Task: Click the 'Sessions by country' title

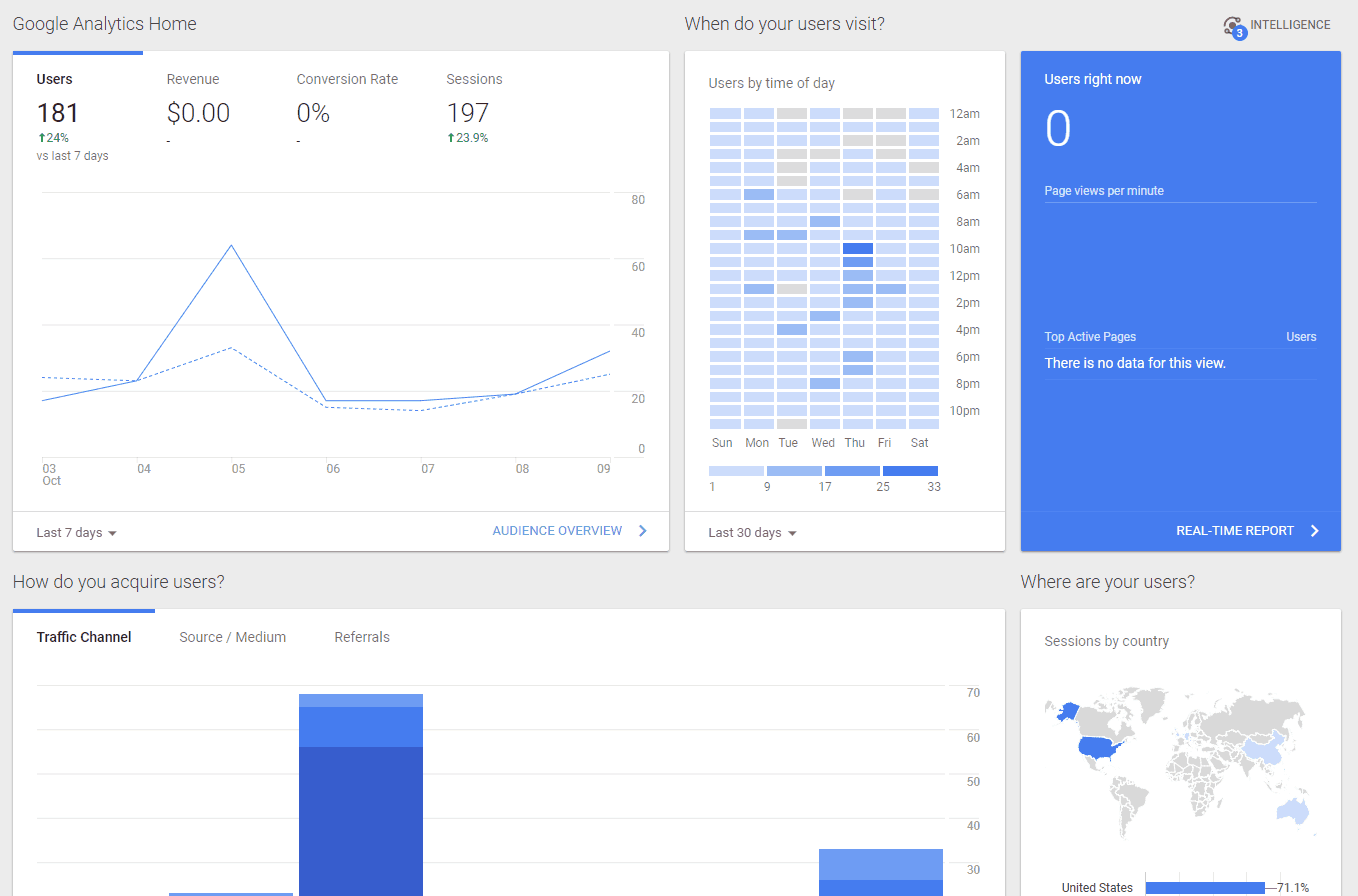Action: 1106,641
